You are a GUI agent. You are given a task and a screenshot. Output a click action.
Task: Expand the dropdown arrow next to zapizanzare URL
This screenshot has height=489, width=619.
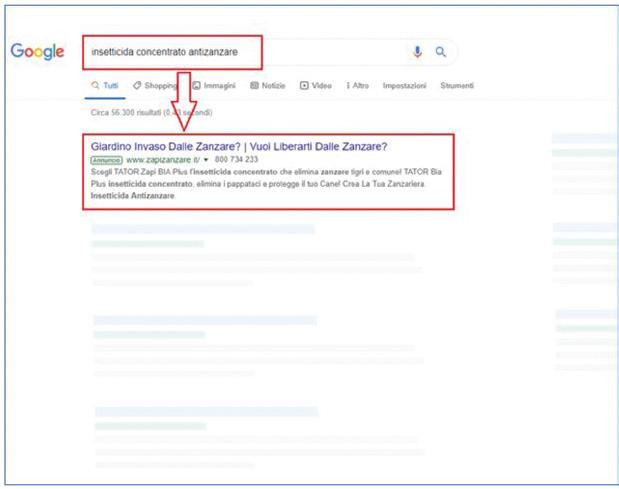click(206, 160)
